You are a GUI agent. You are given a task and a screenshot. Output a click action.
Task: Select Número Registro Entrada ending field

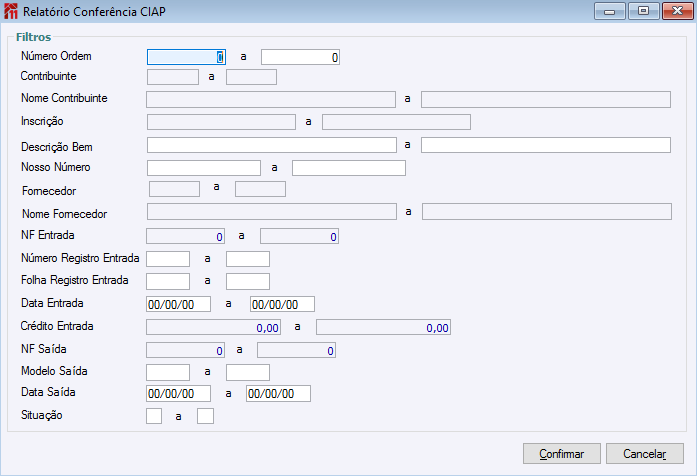(248, 259)
